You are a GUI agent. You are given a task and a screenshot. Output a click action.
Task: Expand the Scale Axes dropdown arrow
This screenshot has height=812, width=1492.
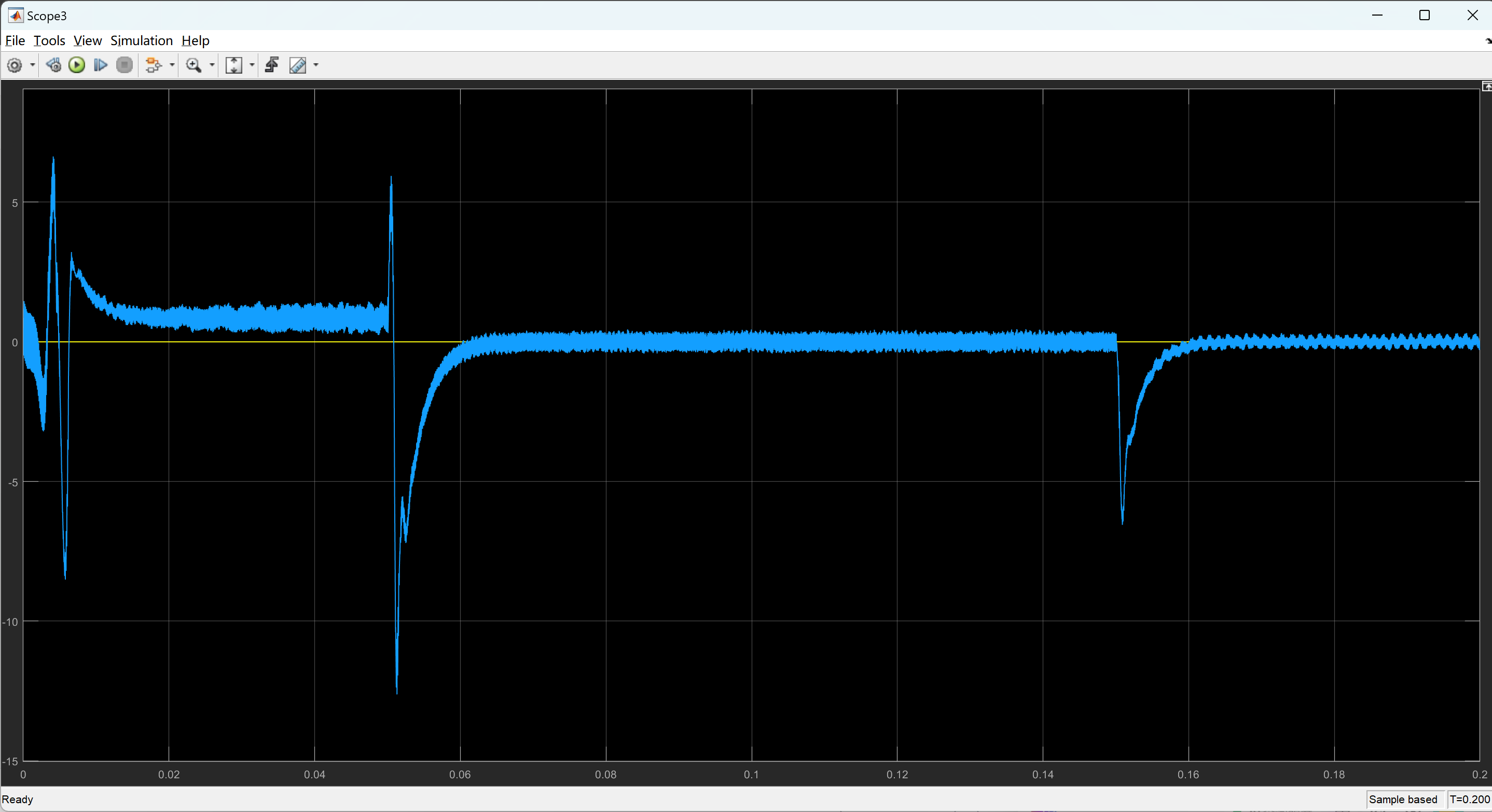point(252,65)
